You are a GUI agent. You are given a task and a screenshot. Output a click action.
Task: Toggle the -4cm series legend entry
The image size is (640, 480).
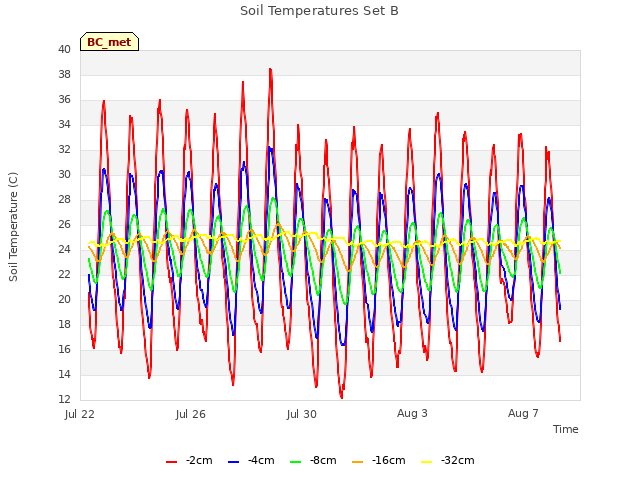[x=251, y=460]
